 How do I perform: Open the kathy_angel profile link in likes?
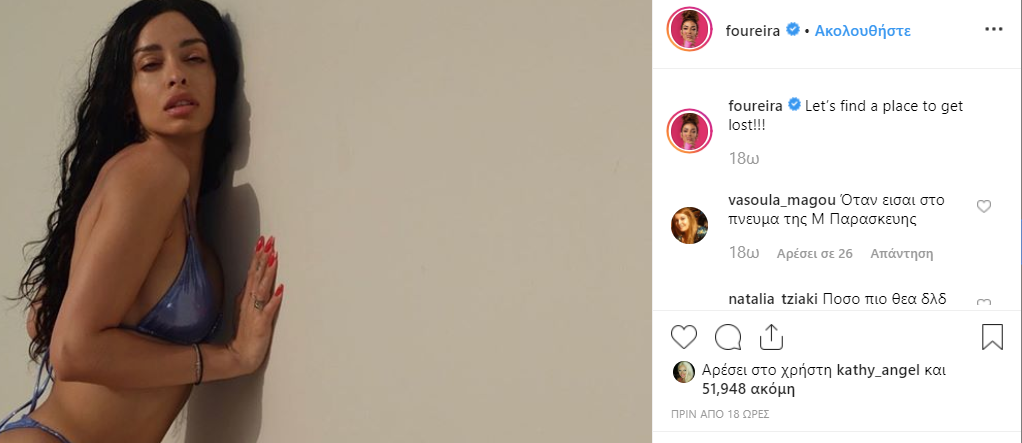pos(877,371)
